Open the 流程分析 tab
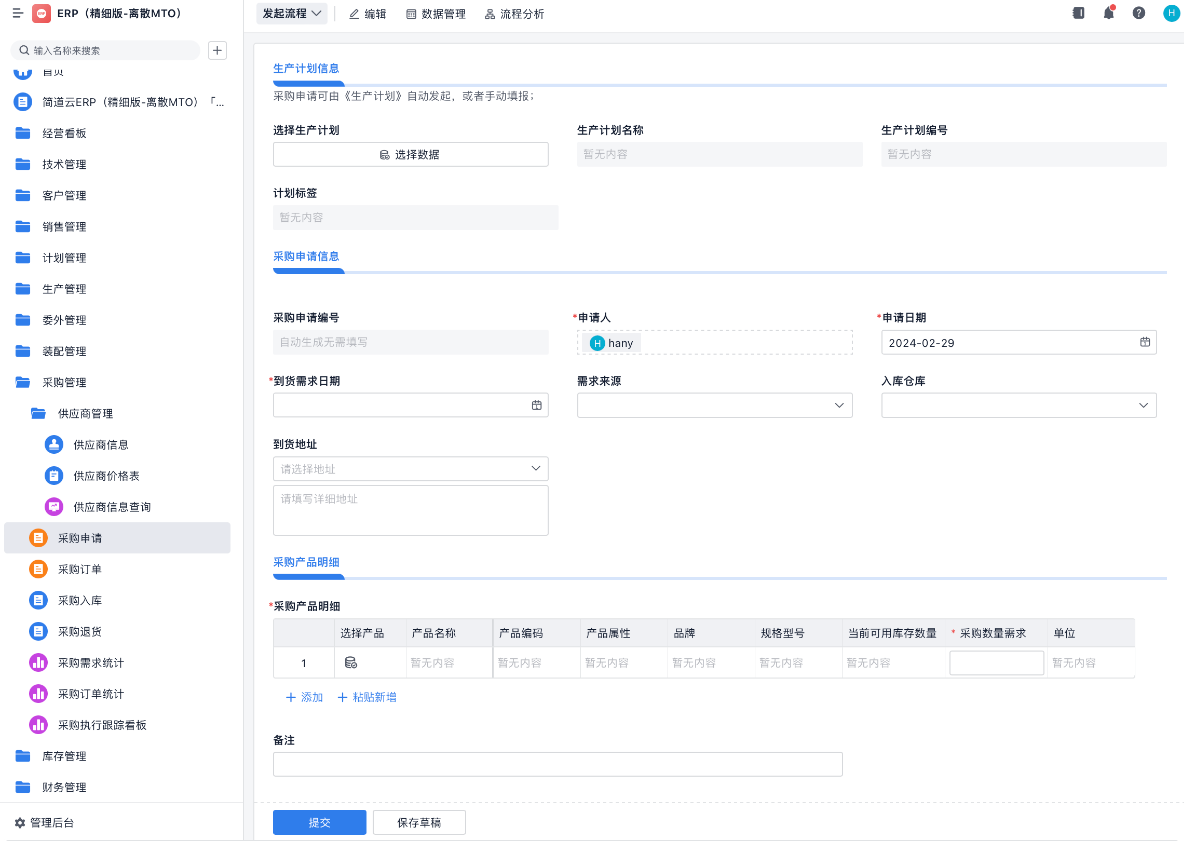Screen dimensions: 1184x843 click(514, 14)
